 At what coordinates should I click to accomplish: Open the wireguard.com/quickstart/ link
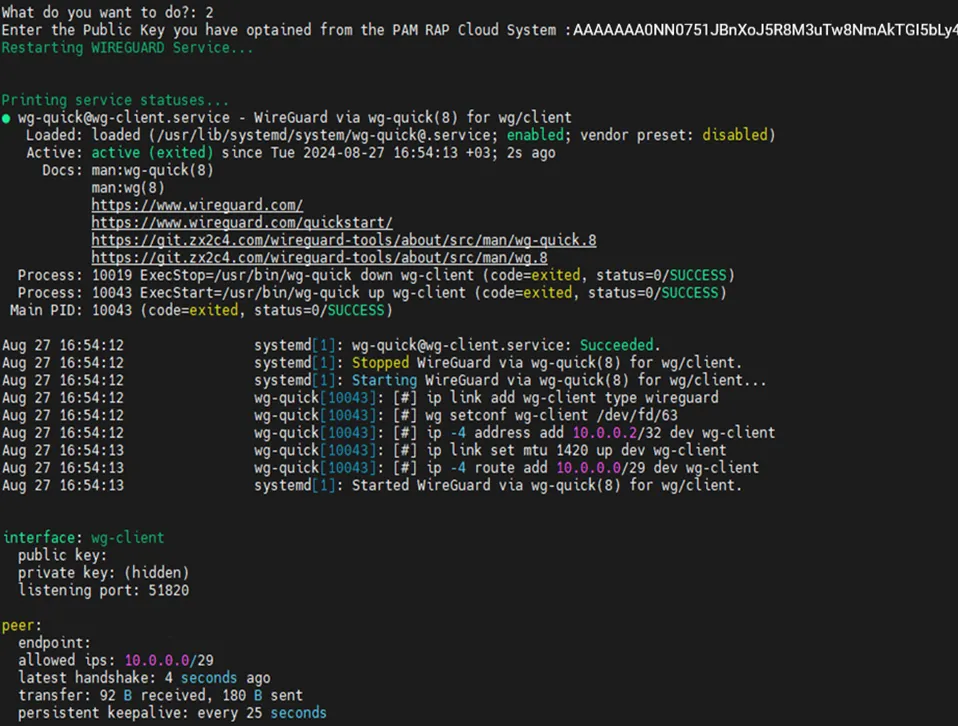click(x=242, y=223)
